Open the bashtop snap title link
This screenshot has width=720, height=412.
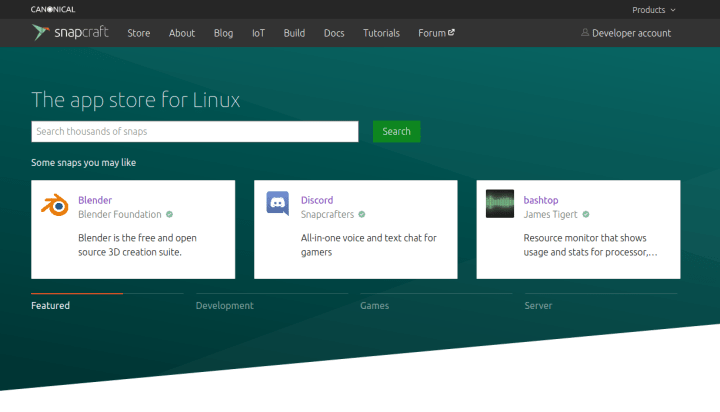coord(541,200)
